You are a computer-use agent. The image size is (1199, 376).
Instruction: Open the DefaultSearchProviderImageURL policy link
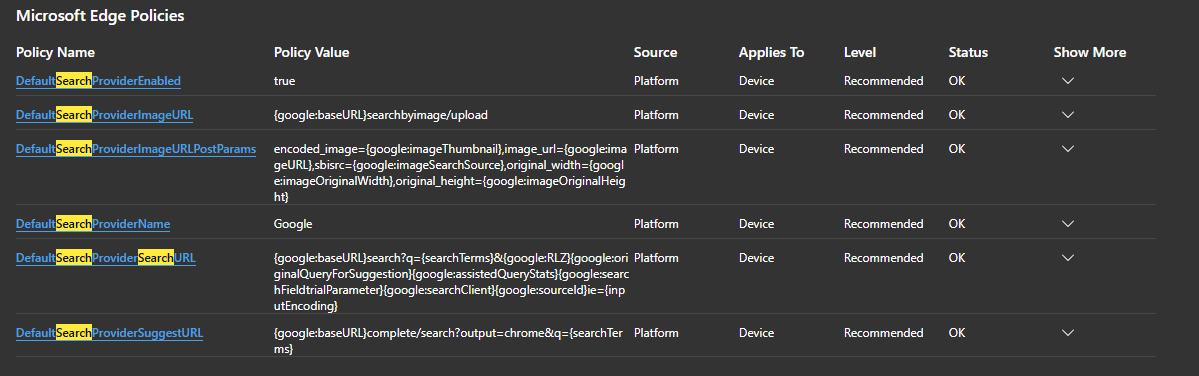point(105,115)
